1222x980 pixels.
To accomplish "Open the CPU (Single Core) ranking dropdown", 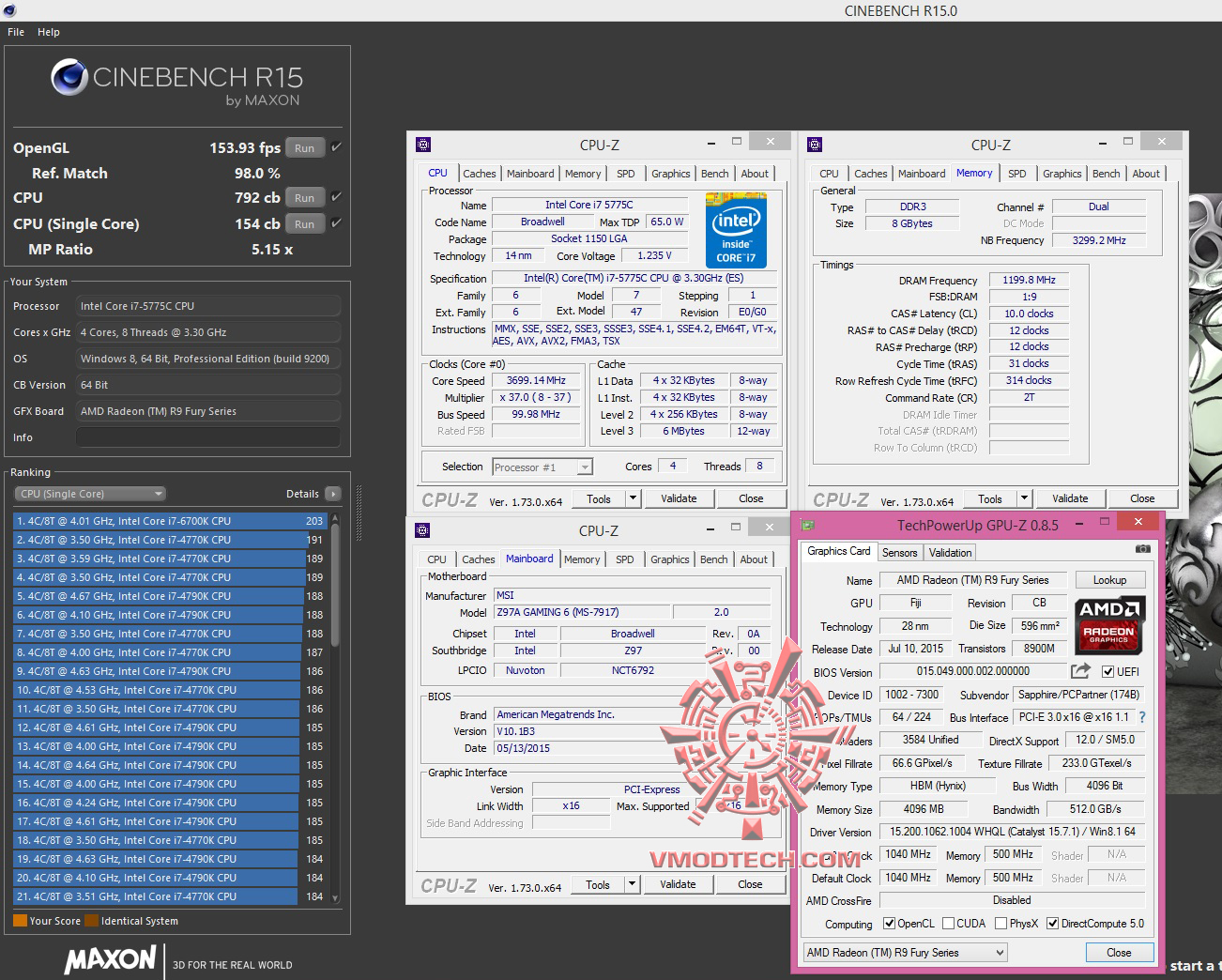I will click(90, 494).
